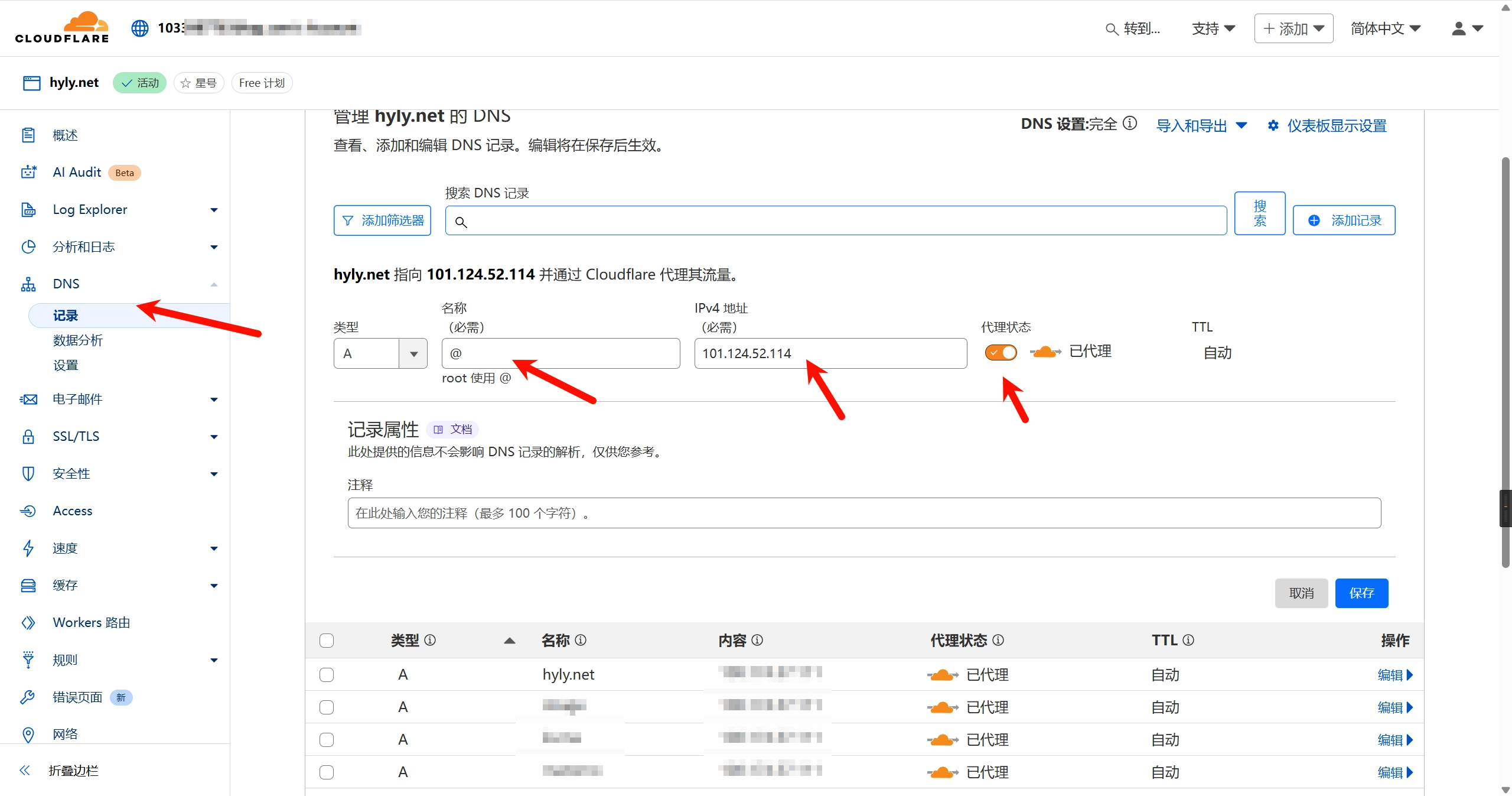Click the globe account icon
This screenshot has height=796, width=1512.
click(x=140, y=28)
